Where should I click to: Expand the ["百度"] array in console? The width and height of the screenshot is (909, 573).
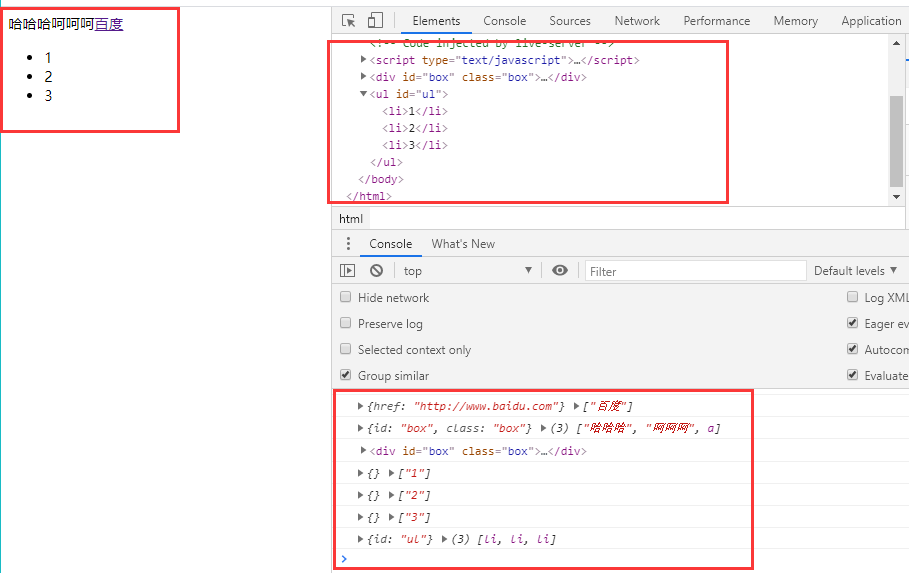coord(576,406)
